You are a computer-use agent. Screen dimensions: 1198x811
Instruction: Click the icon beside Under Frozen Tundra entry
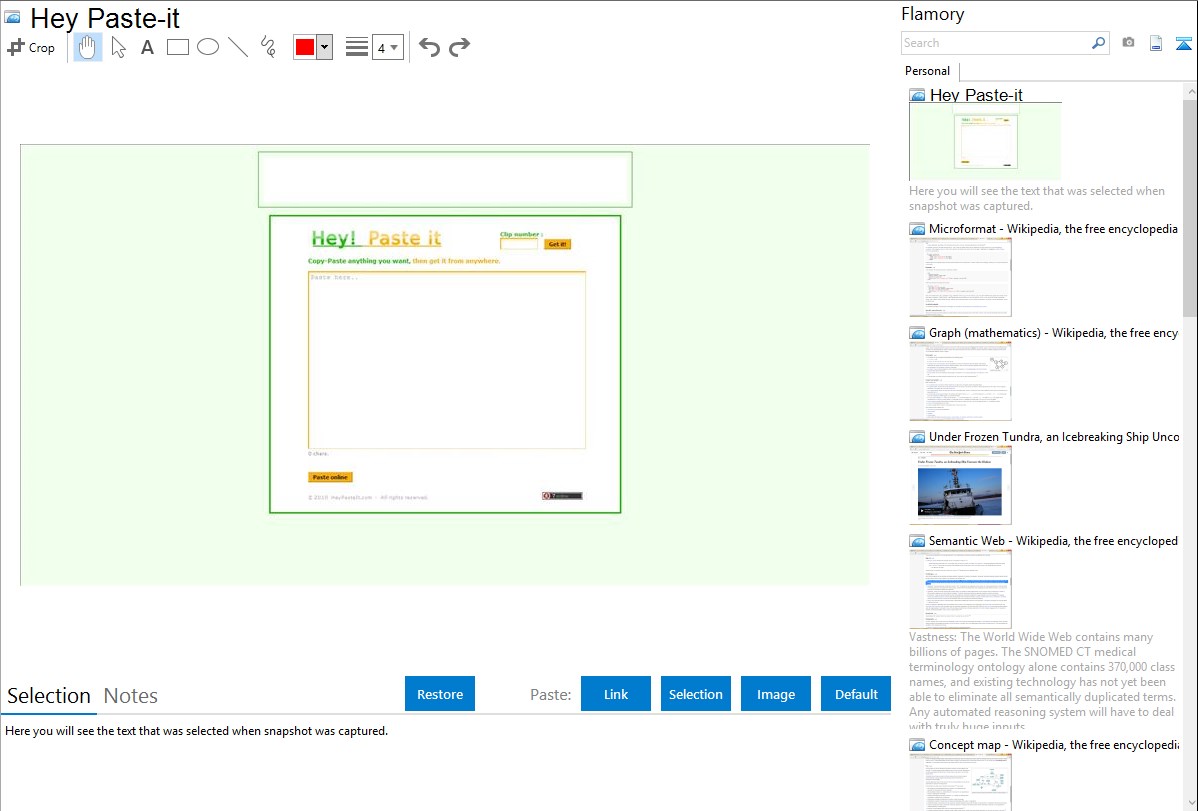[x=918, y=437]
